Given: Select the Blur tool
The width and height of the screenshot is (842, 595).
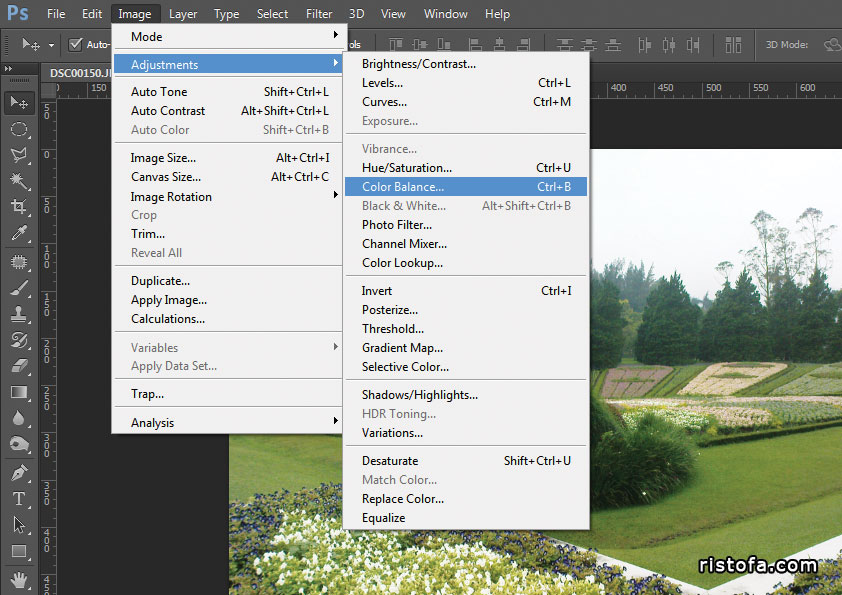Looking at the screenshot, I should point(19,418).
